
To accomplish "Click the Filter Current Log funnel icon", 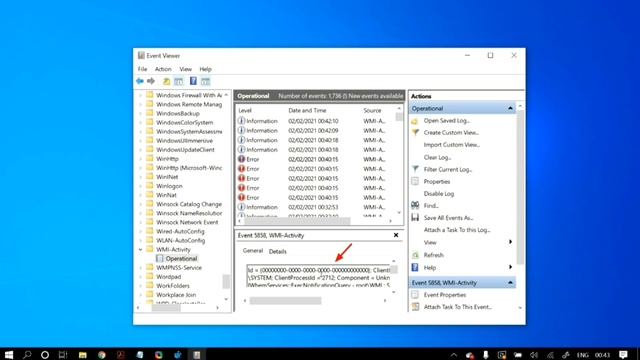I will [x=415, y=169].
